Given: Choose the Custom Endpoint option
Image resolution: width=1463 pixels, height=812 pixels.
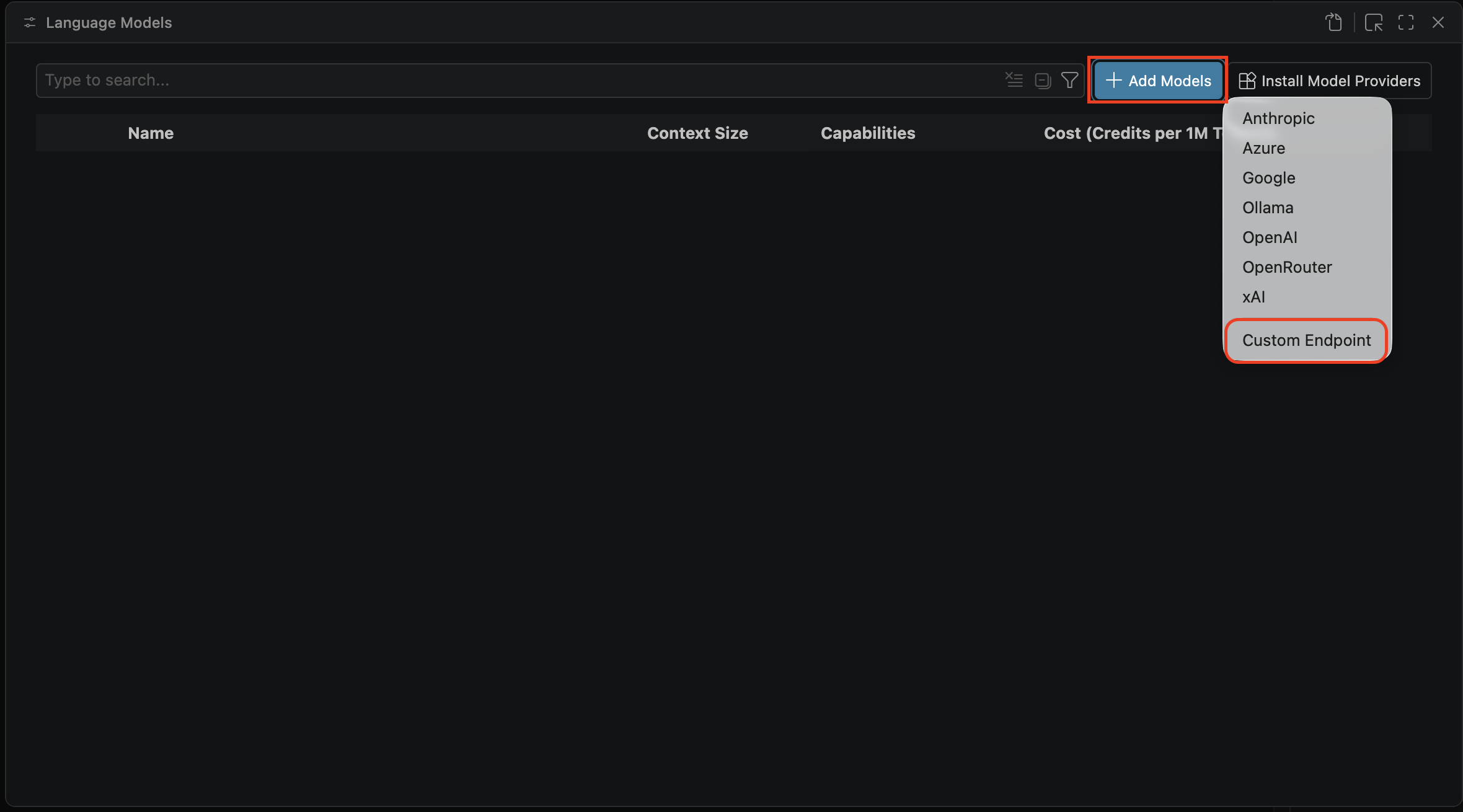Looking at the screenshot, I should pyautogui.click(x=1307, y=340).
